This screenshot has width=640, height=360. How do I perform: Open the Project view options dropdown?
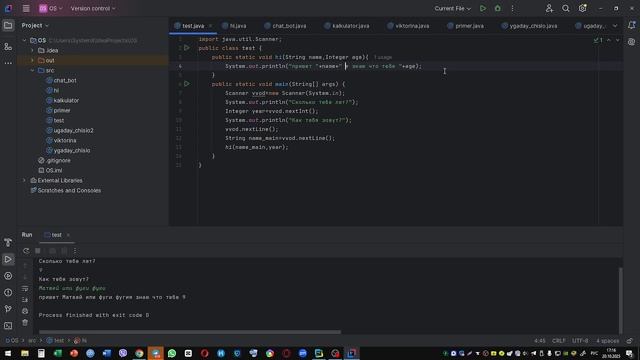(35, 25)
